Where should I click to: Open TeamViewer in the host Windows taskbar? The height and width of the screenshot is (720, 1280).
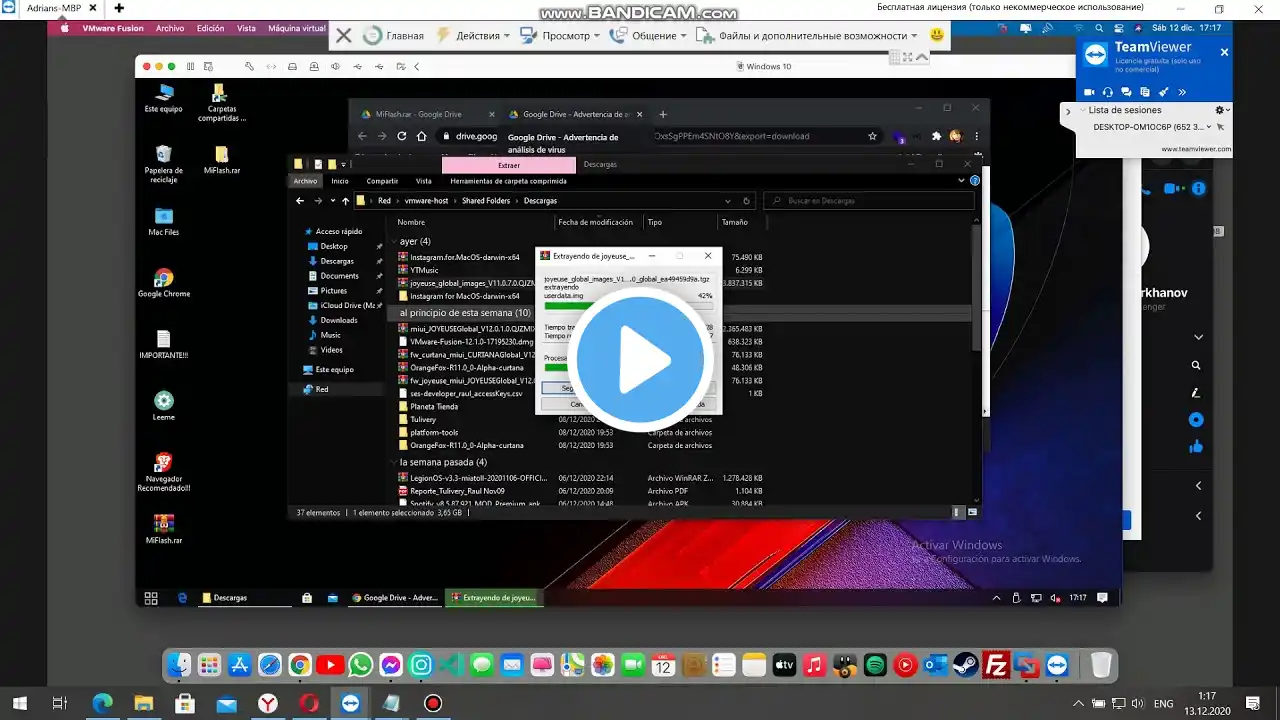(350, 703)
